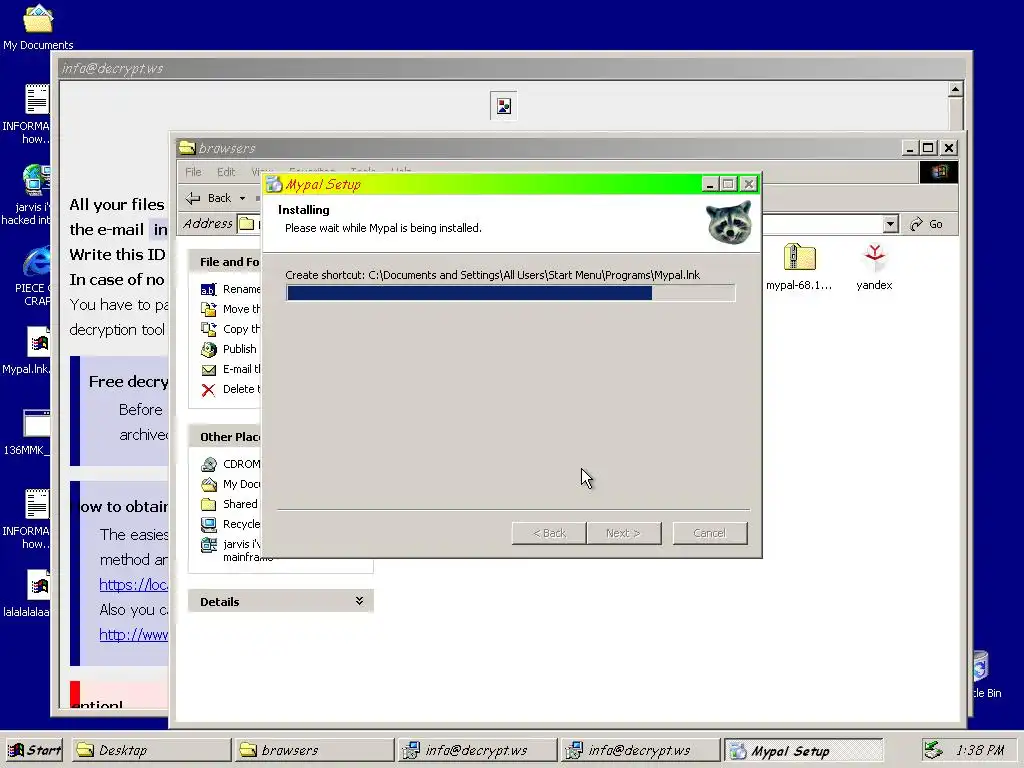Select the mypal-68.1 archive file
Image resolution: width=1024 pixels, height=768 pixels.
(x=799, y=266)
